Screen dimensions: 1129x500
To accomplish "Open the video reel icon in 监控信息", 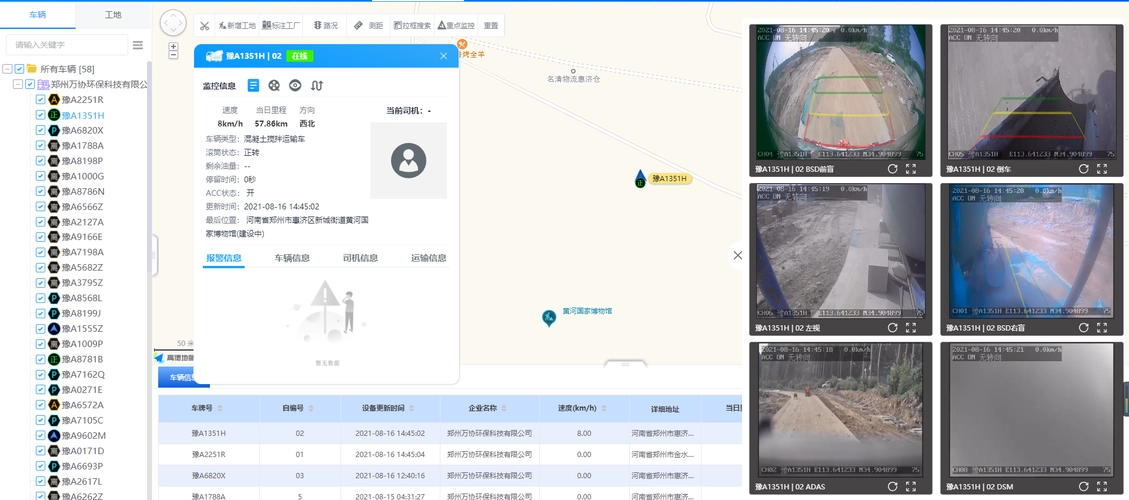I will coord(274,86).
